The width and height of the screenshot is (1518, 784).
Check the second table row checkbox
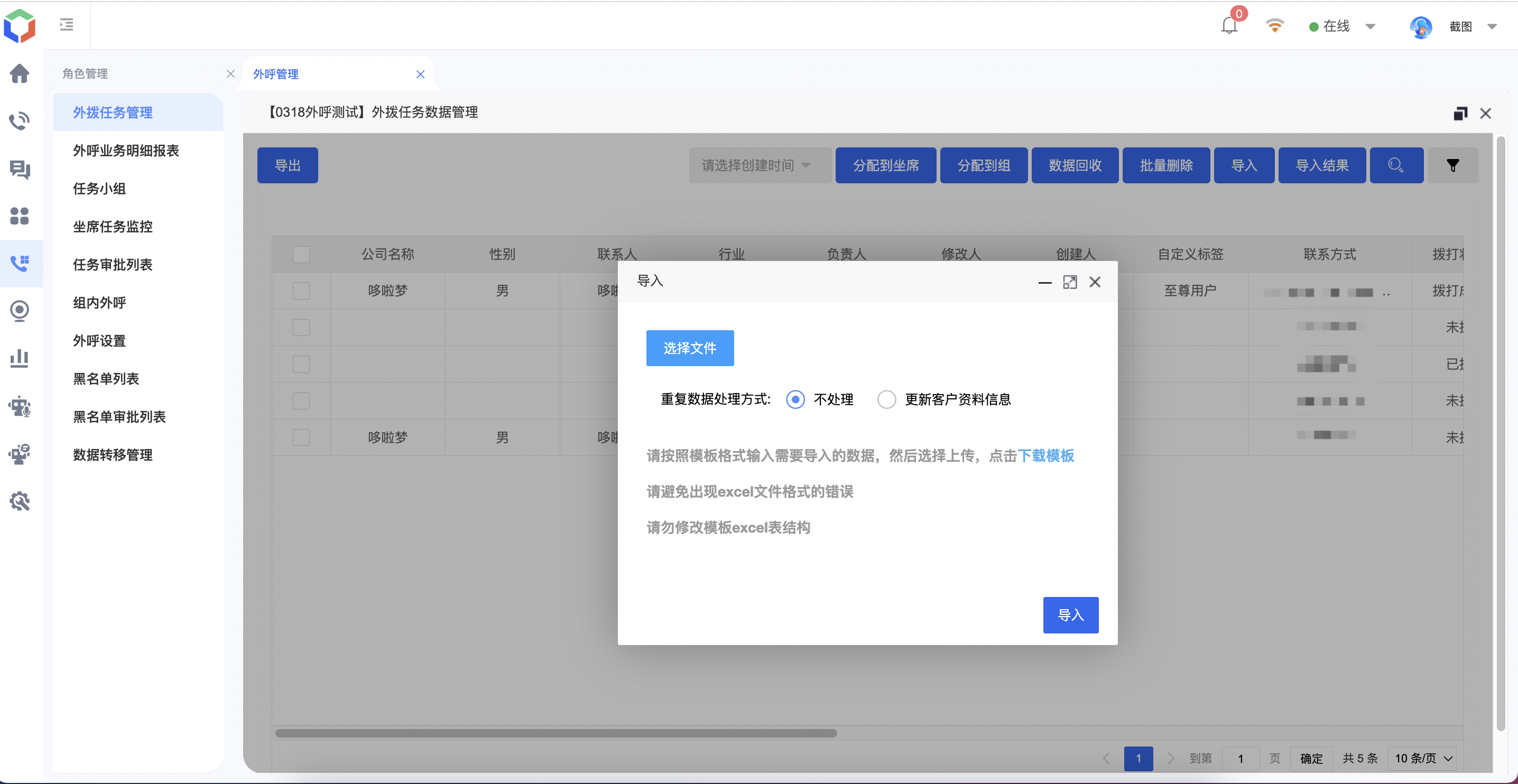(301, 328)
